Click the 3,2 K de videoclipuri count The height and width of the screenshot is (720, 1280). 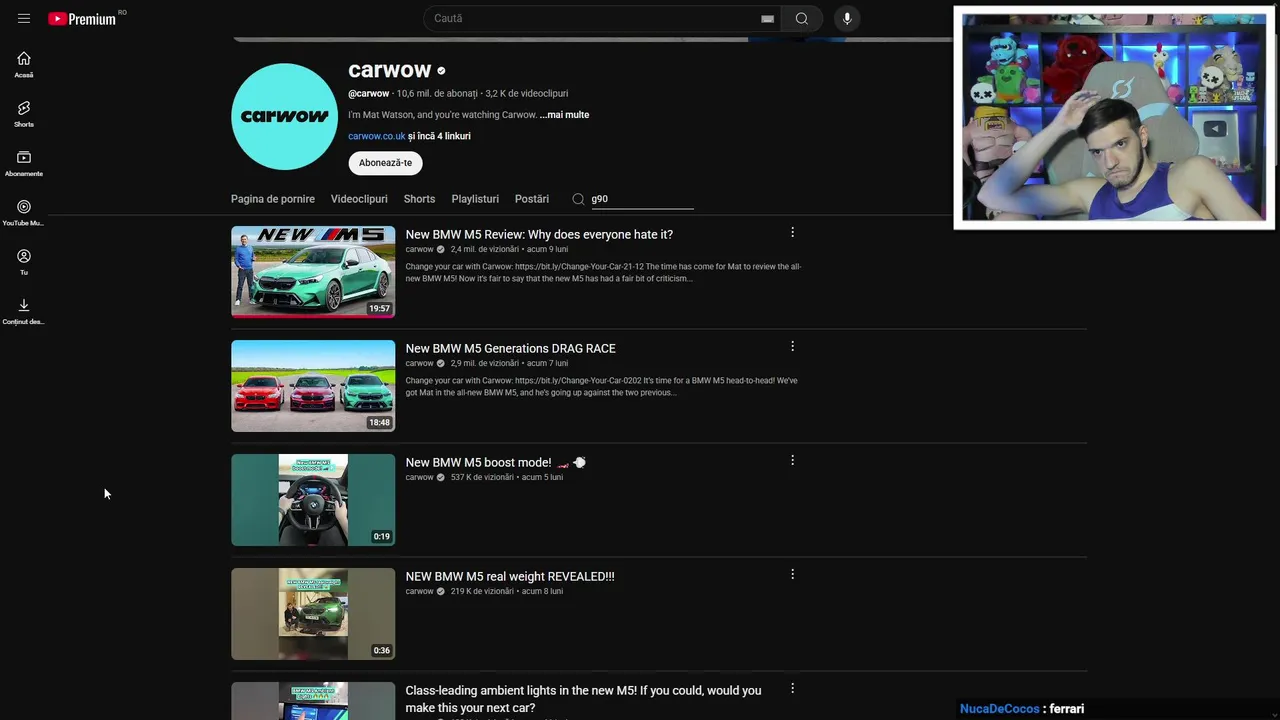(x=527, y=94)
